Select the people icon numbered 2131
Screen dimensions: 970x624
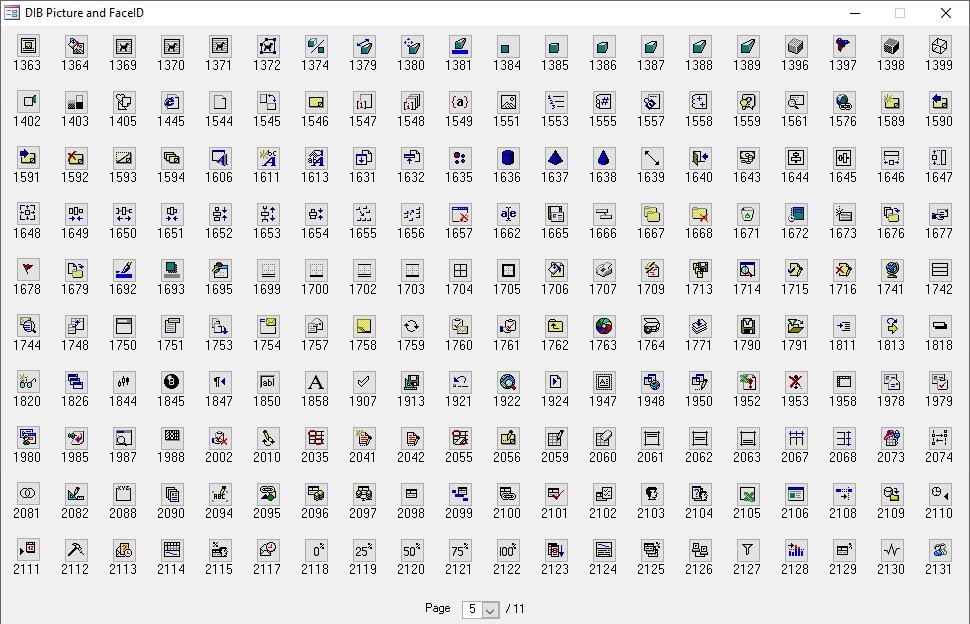point(939,550)
